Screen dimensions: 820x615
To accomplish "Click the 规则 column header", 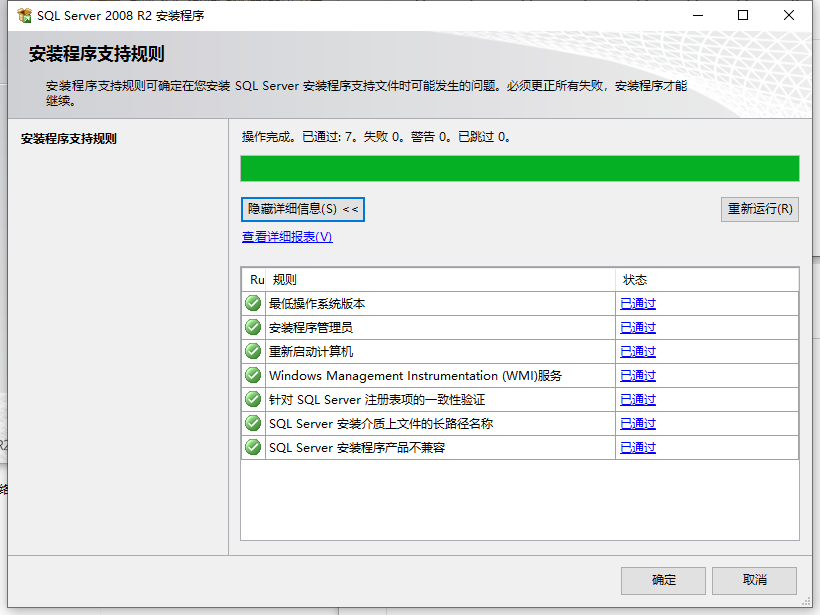I will click(x=440, y=280).
